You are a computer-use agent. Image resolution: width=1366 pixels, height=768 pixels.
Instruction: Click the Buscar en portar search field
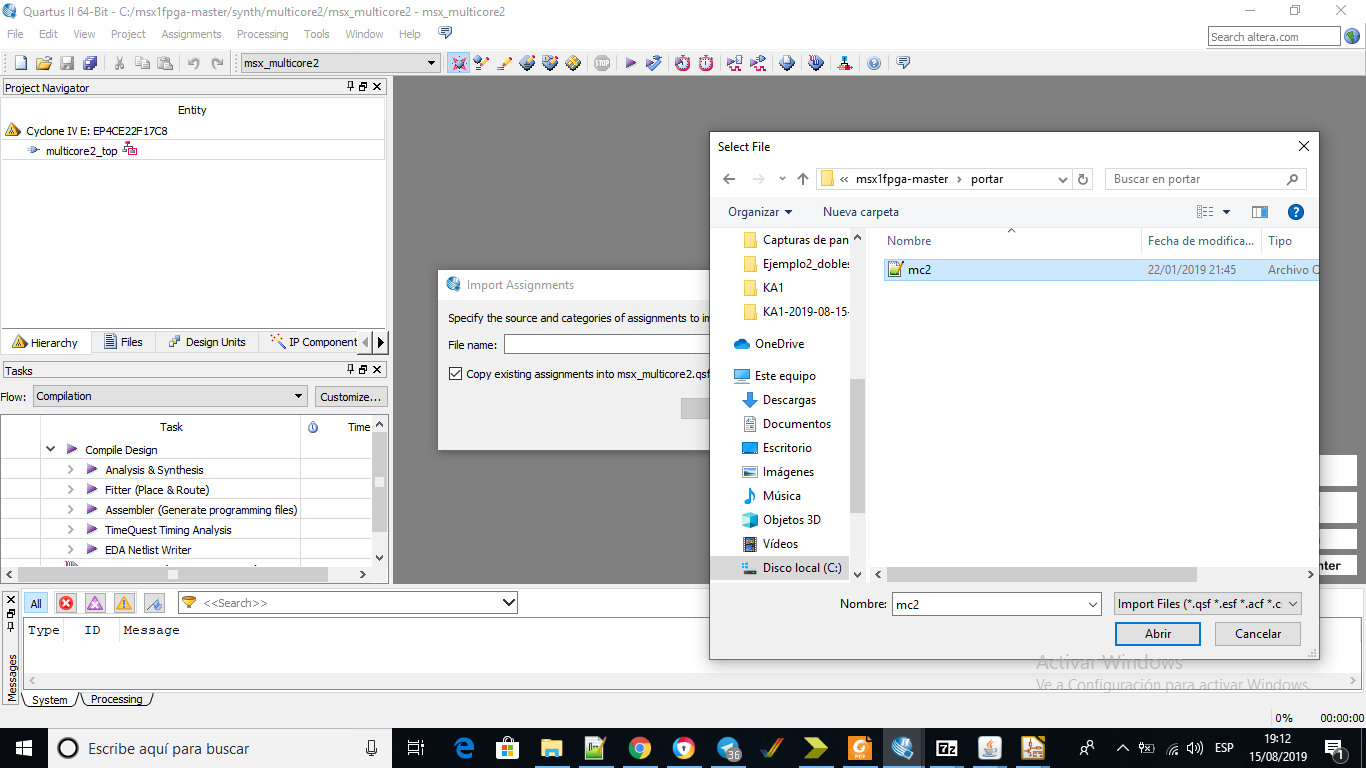(1195, 179)
